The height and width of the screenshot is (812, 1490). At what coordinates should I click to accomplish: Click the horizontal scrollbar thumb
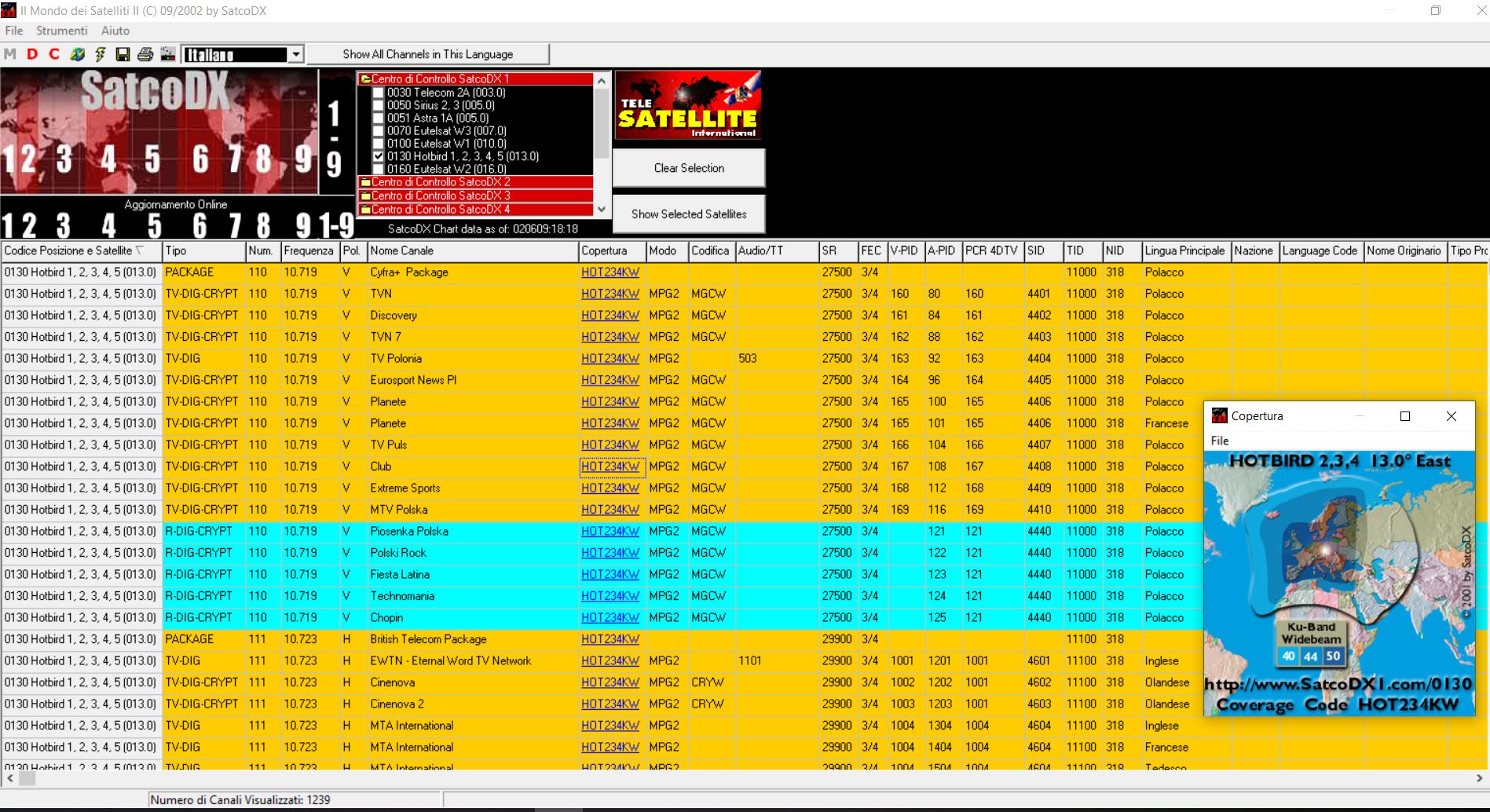pyautogui.click(x=27, y=778)
